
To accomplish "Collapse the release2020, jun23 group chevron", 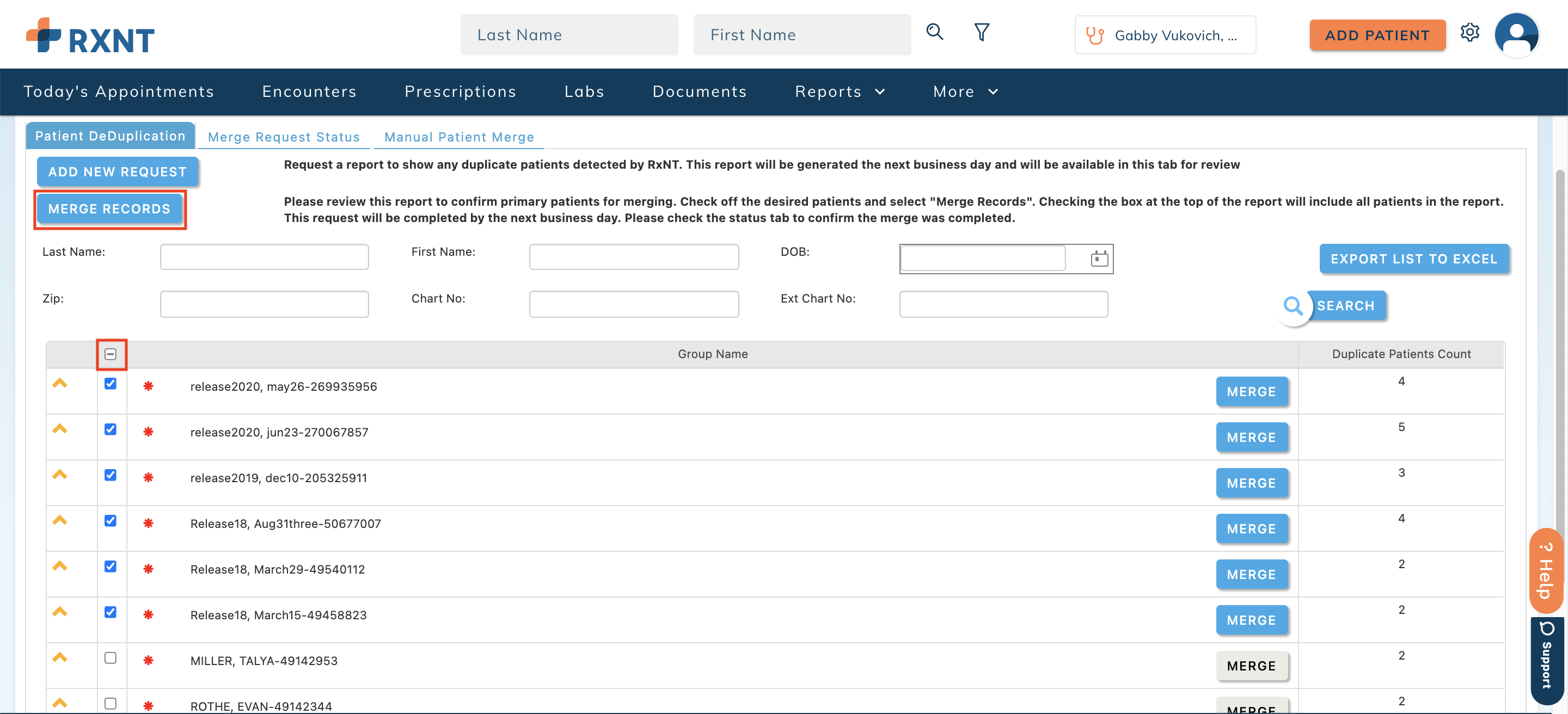I will [60, 429].
